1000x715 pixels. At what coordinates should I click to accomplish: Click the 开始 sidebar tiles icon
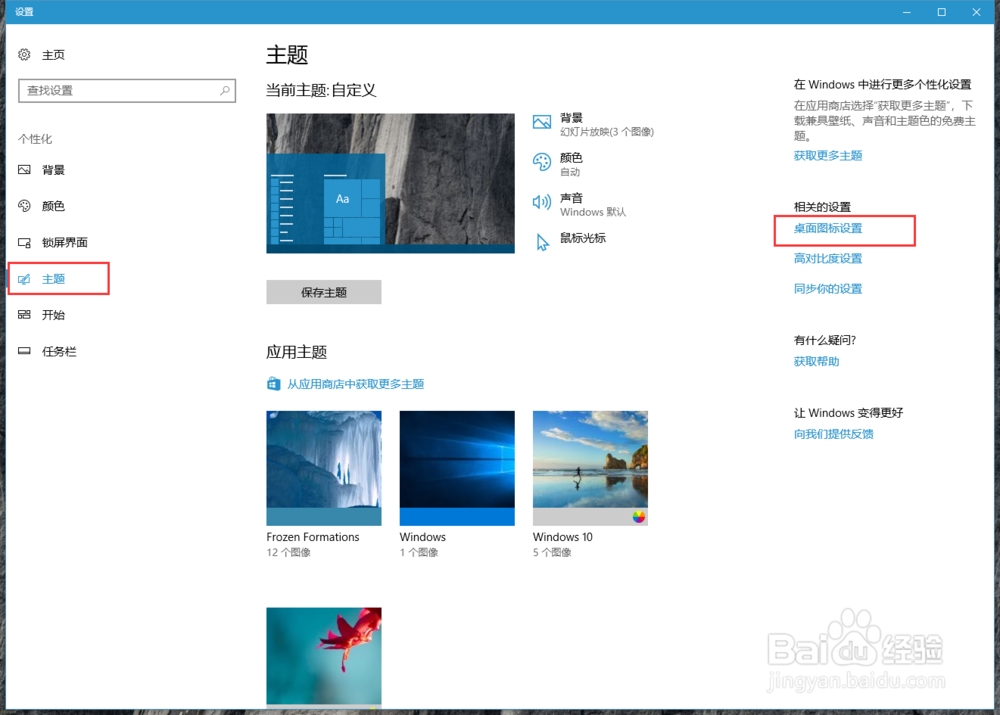pyautogui.click(x=24, y=314)
